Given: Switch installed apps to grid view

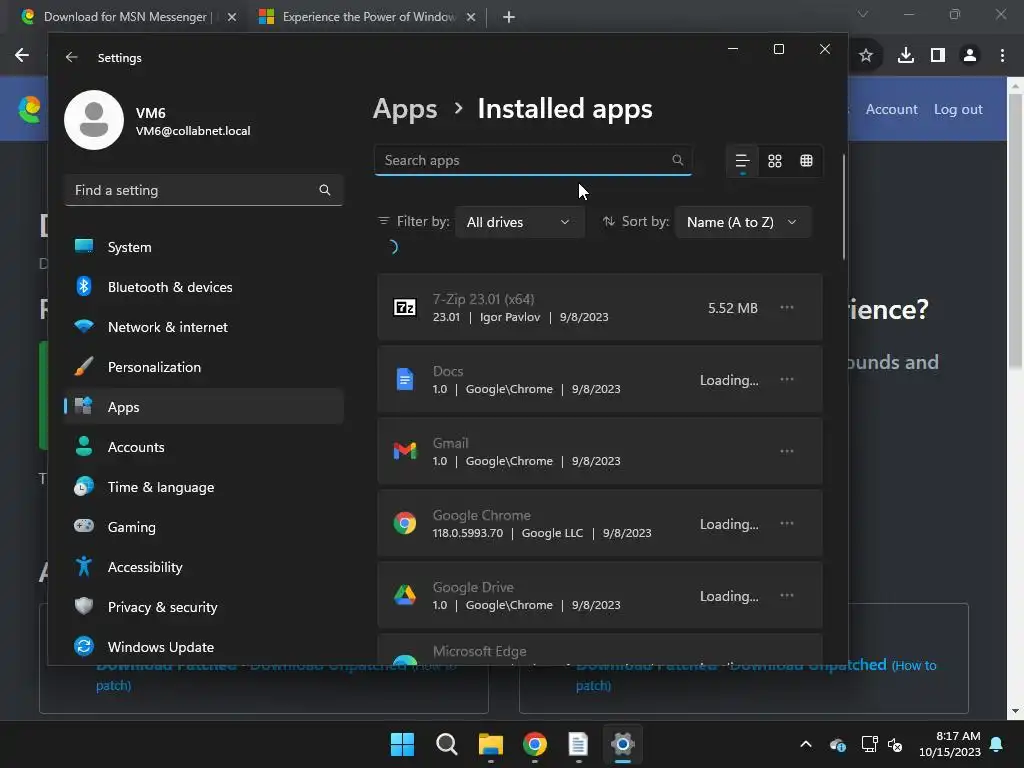Looking at the screenshot, I should point(775,161).
